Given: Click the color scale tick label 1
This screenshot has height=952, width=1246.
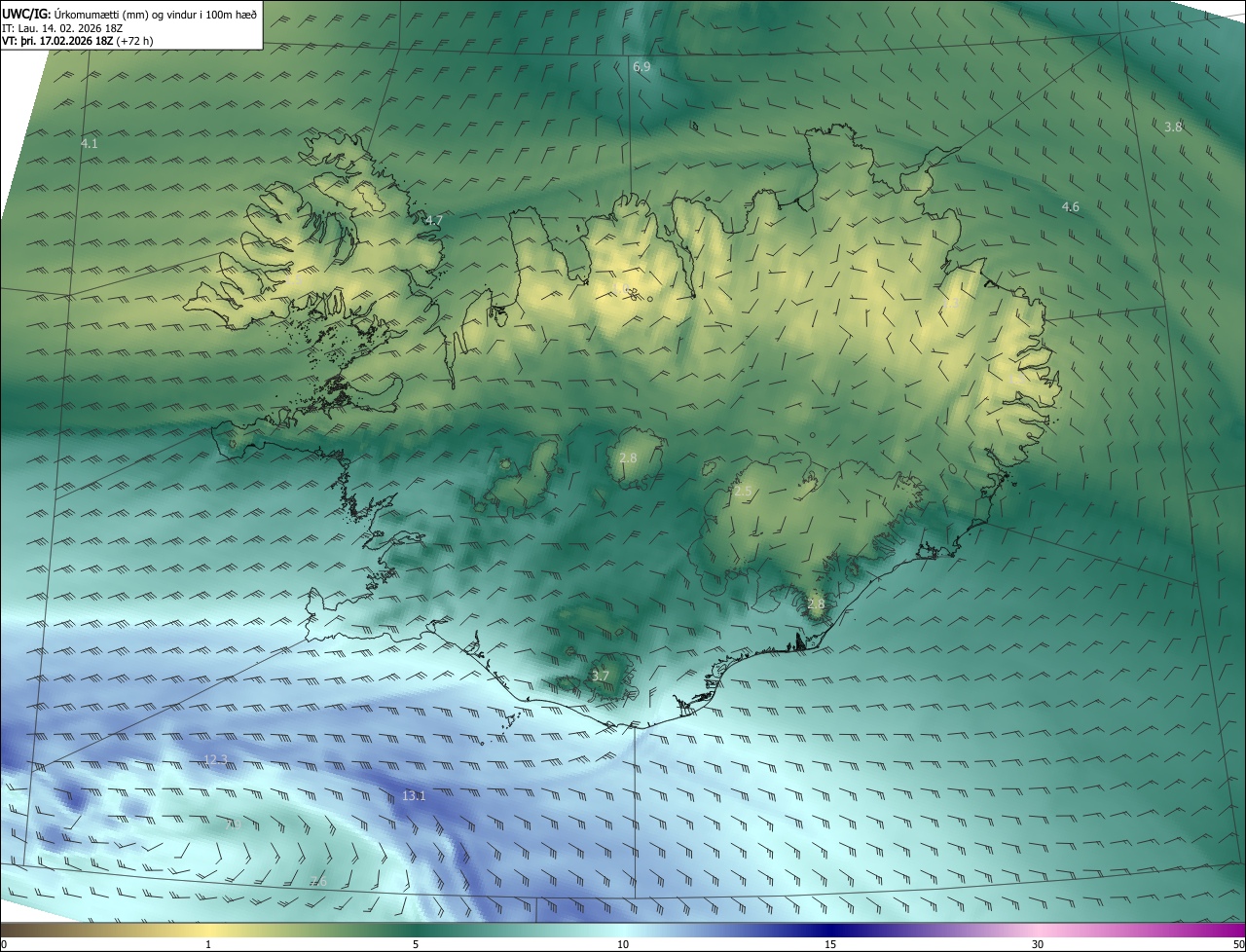Looking at the screenshot, I should pyautogui.click(x=208, y=944).
